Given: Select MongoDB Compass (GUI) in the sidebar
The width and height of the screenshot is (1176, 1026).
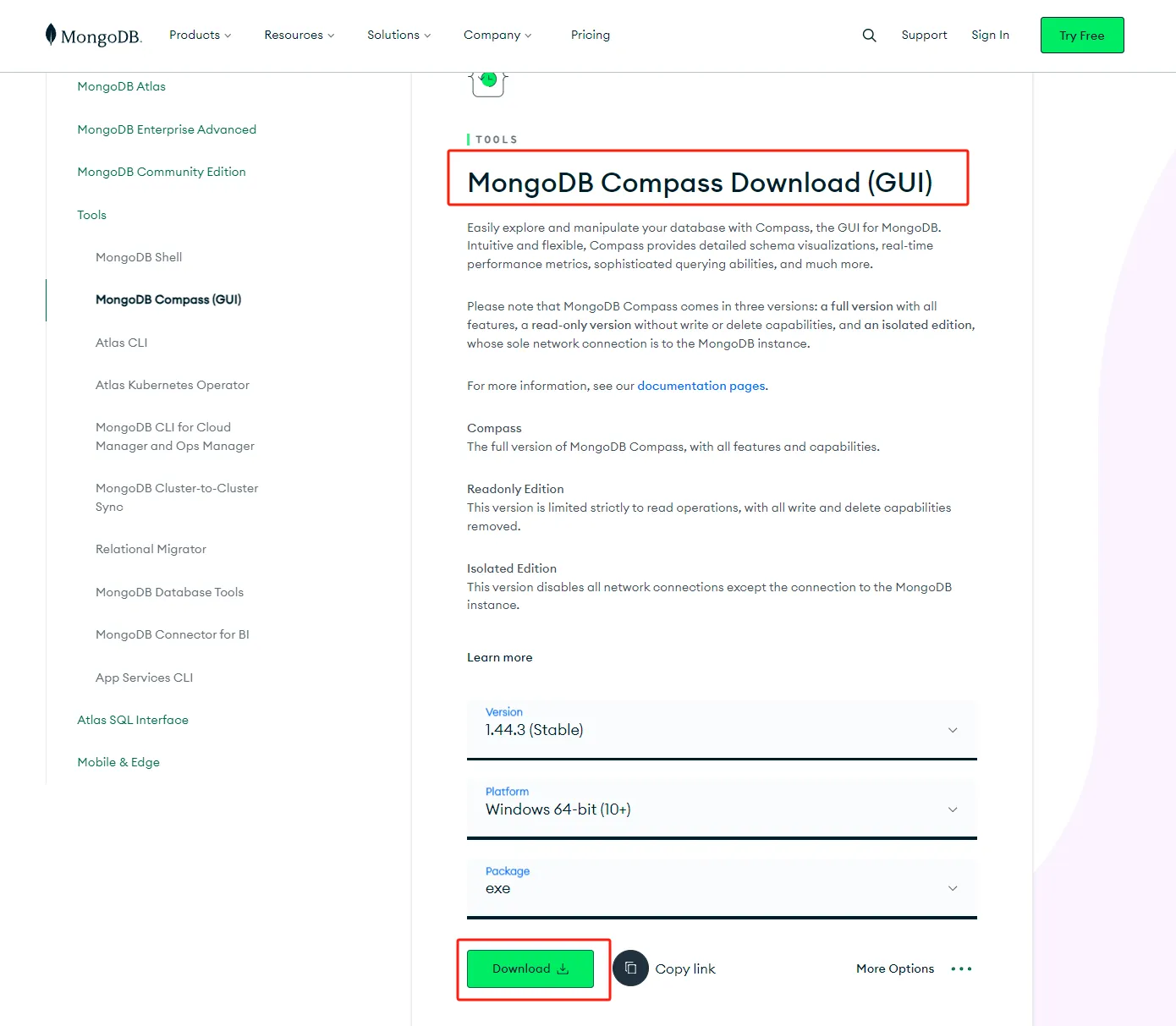Looking at the screenshot, I should (x=168, y=299).
